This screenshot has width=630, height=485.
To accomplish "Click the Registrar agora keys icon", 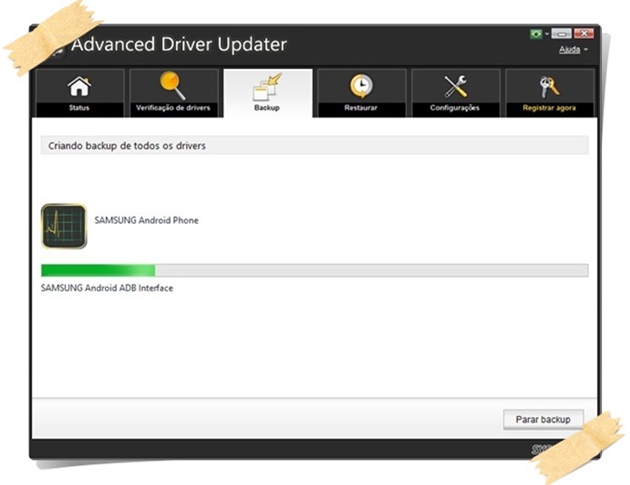I will (x=549, y=86).
